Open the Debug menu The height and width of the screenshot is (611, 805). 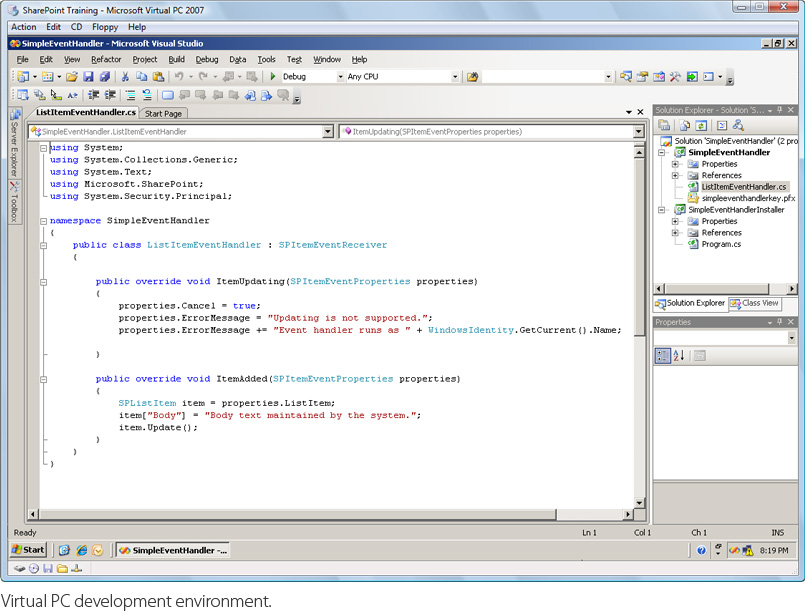pos(207,60)
